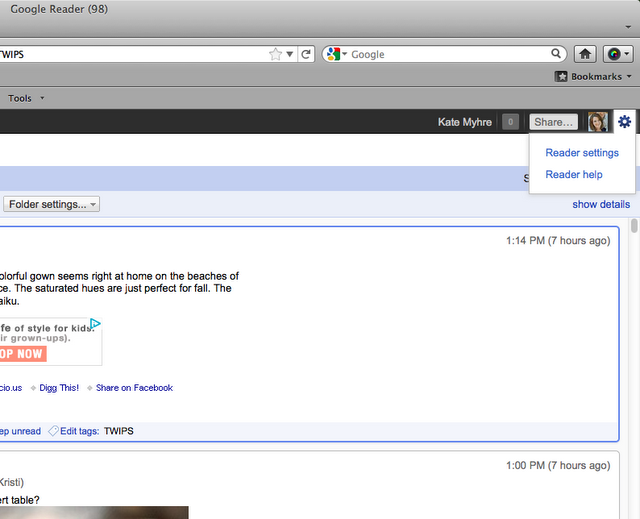The image size is (640, 519).
Task: Click the dessert table post image
Action: [94, 512]
